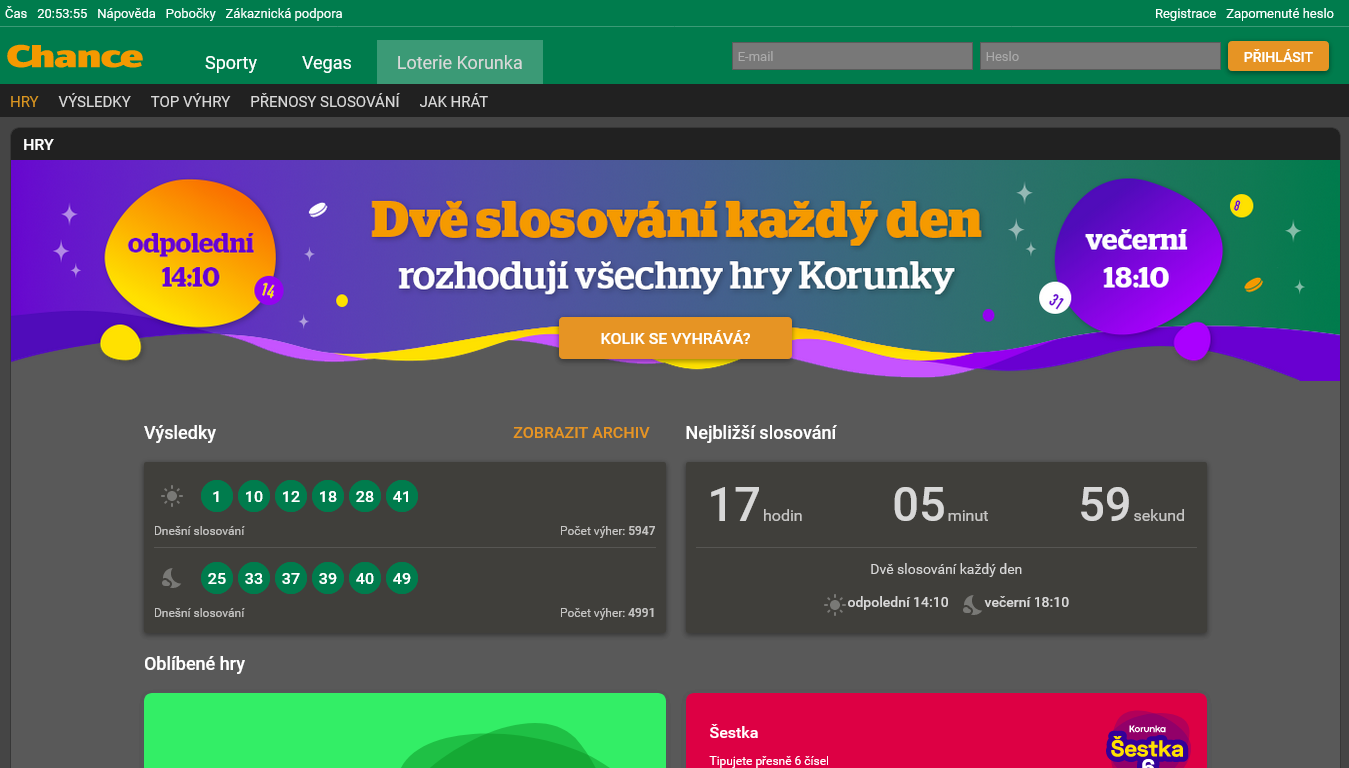1349x768 pixels.
Task: Click the sun icon next to odpolední 14:10
Action: pos(834,603)
